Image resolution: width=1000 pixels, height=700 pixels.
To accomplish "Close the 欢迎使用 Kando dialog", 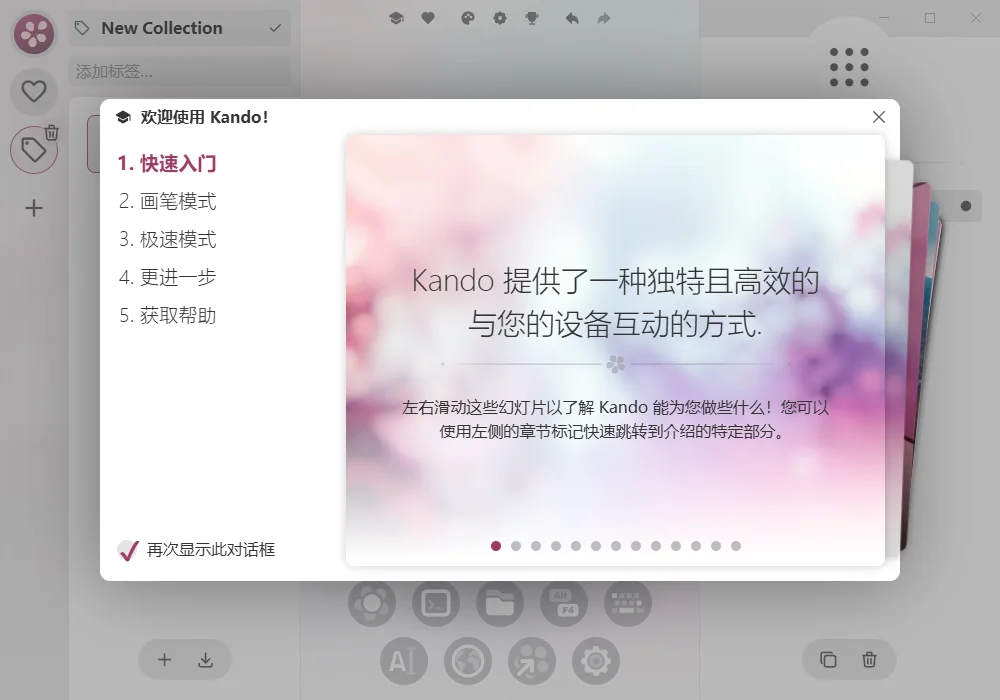I will [x=879, y=117].
